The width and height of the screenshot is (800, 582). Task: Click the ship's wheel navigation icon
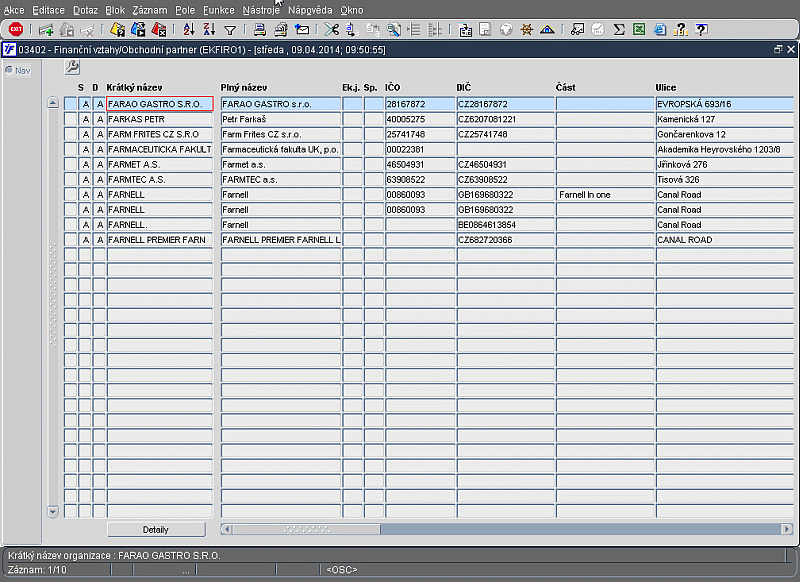click(x=527, y=30)
